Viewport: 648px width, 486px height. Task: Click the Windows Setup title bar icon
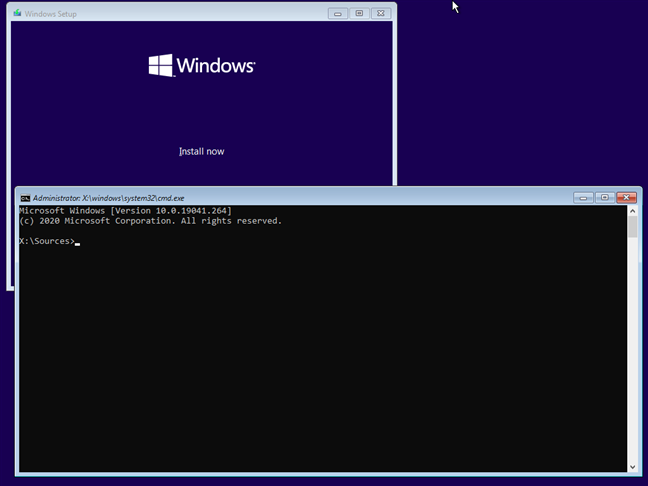click(17, 13)
